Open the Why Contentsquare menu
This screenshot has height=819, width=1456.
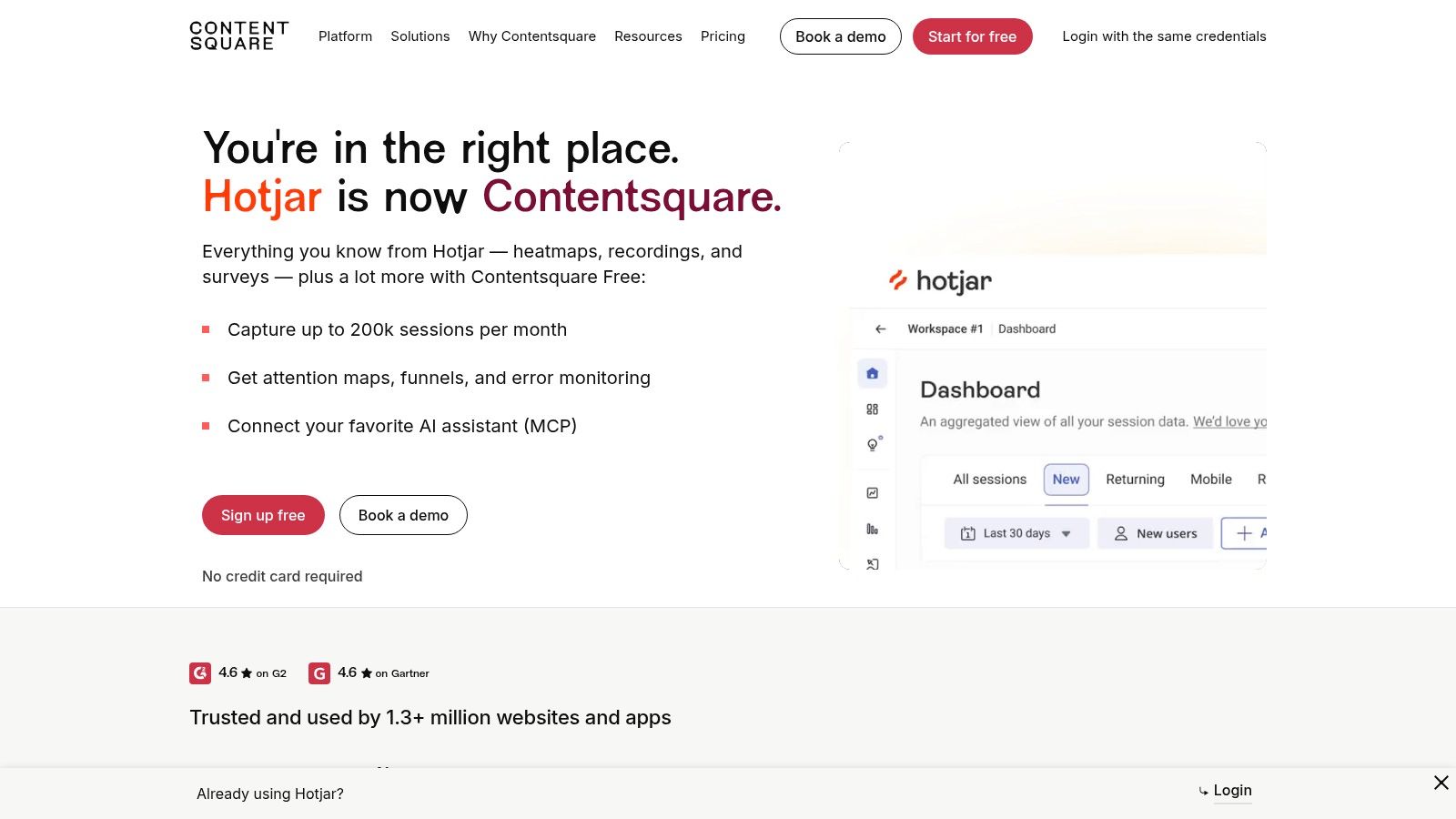coord(532,36)
